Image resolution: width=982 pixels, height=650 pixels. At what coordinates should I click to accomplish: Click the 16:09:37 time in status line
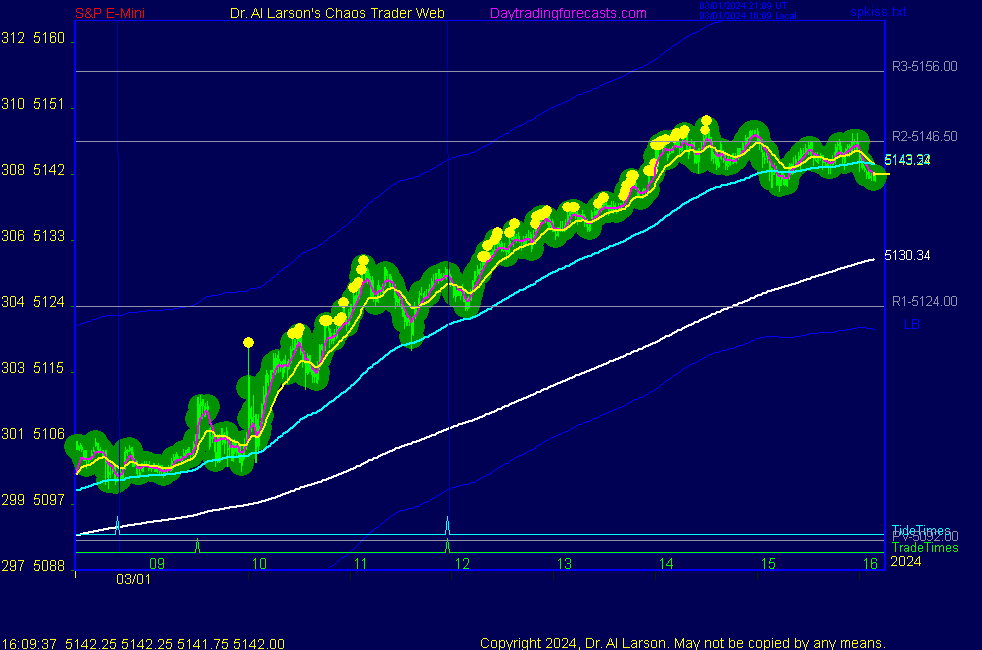pyautogui.click(x=29, y=644)
